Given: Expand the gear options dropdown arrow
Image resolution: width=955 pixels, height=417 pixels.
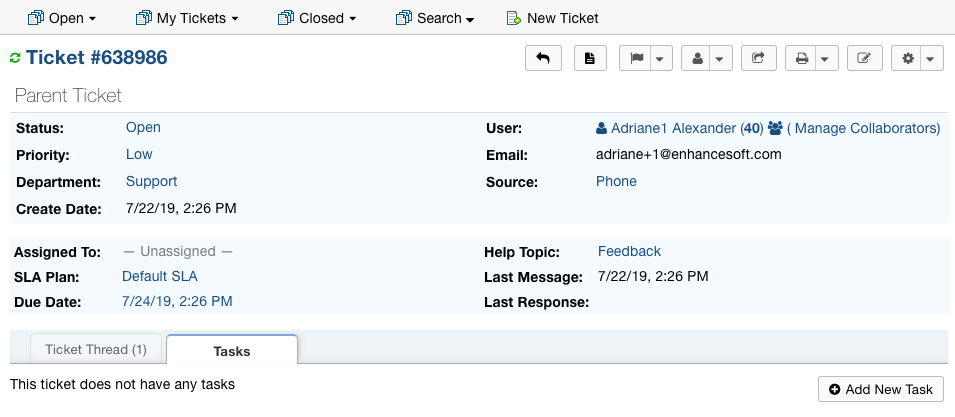Looking at the screenshot, I should [930, 59].
